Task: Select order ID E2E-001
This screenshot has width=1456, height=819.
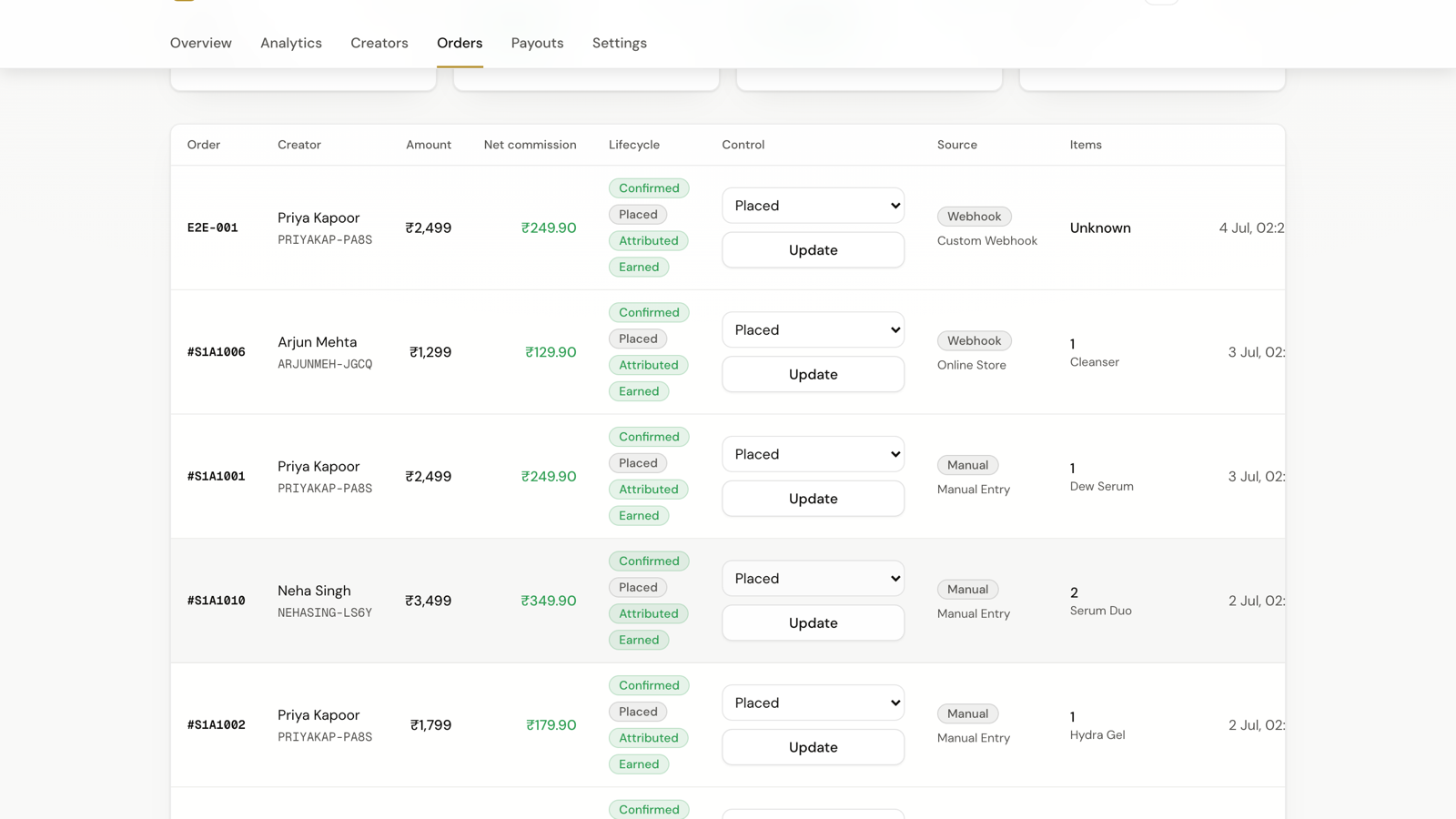Action: point(213,227)
